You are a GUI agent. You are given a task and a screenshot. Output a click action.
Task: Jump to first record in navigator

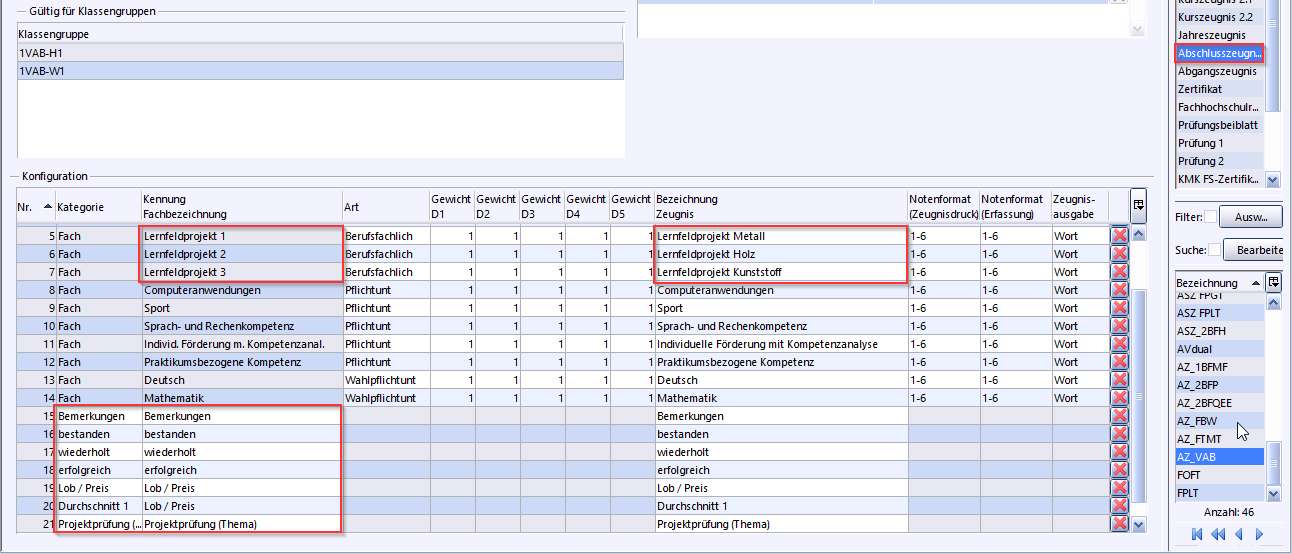click(x=1198, y=534)
